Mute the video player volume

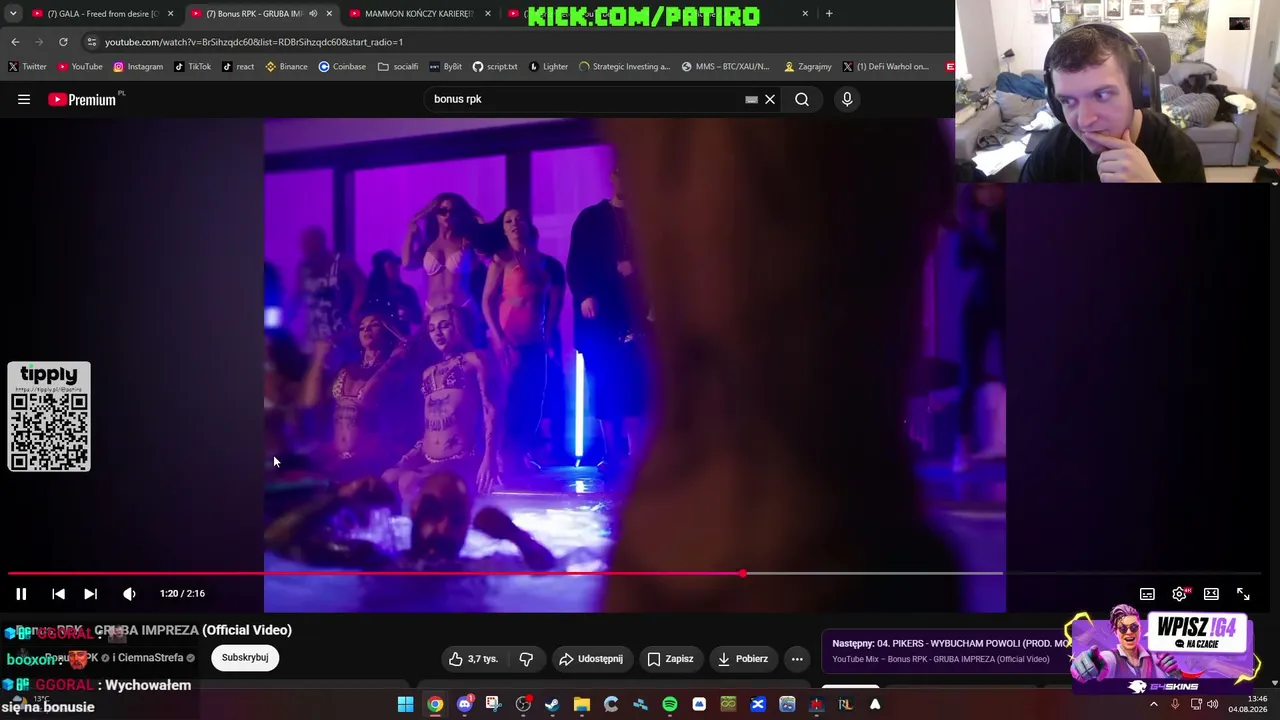(x=129, y=594)
